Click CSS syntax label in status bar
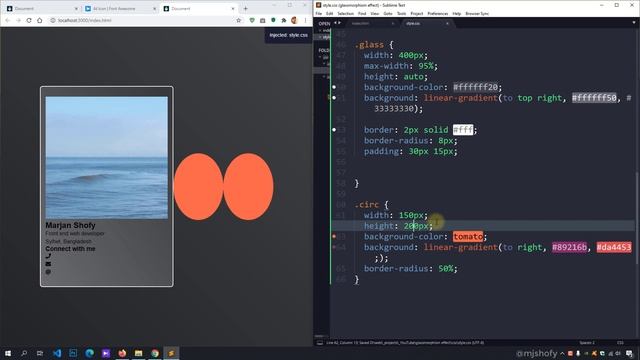The height and width of the screenshot is (360, 640). coord(620,343)
